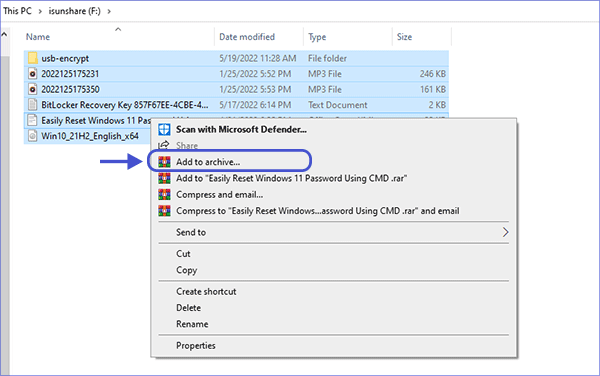600x376 pixels.
Task: Click the usb-encrypt folder icon
Action: (33, 58)
